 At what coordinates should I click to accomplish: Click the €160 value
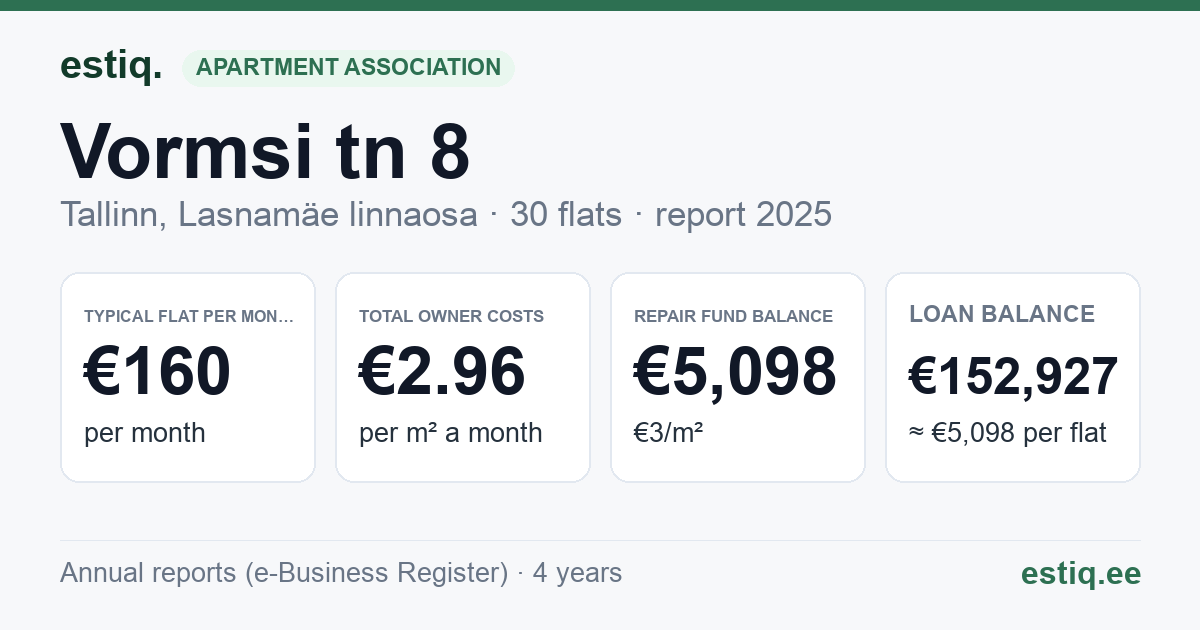click(157, 371)
